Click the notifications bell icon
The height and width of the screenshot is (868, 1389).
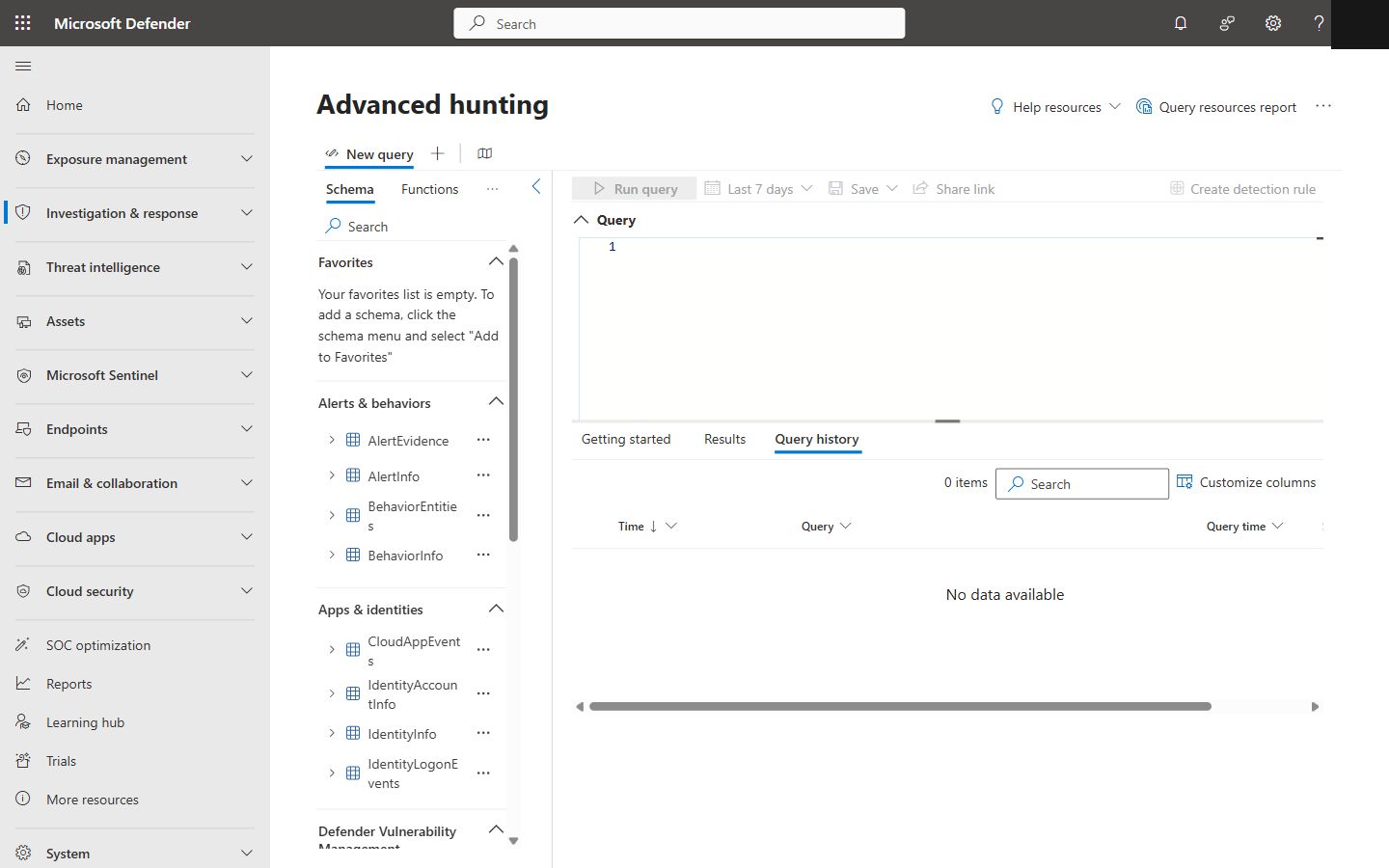[1181, 22]
